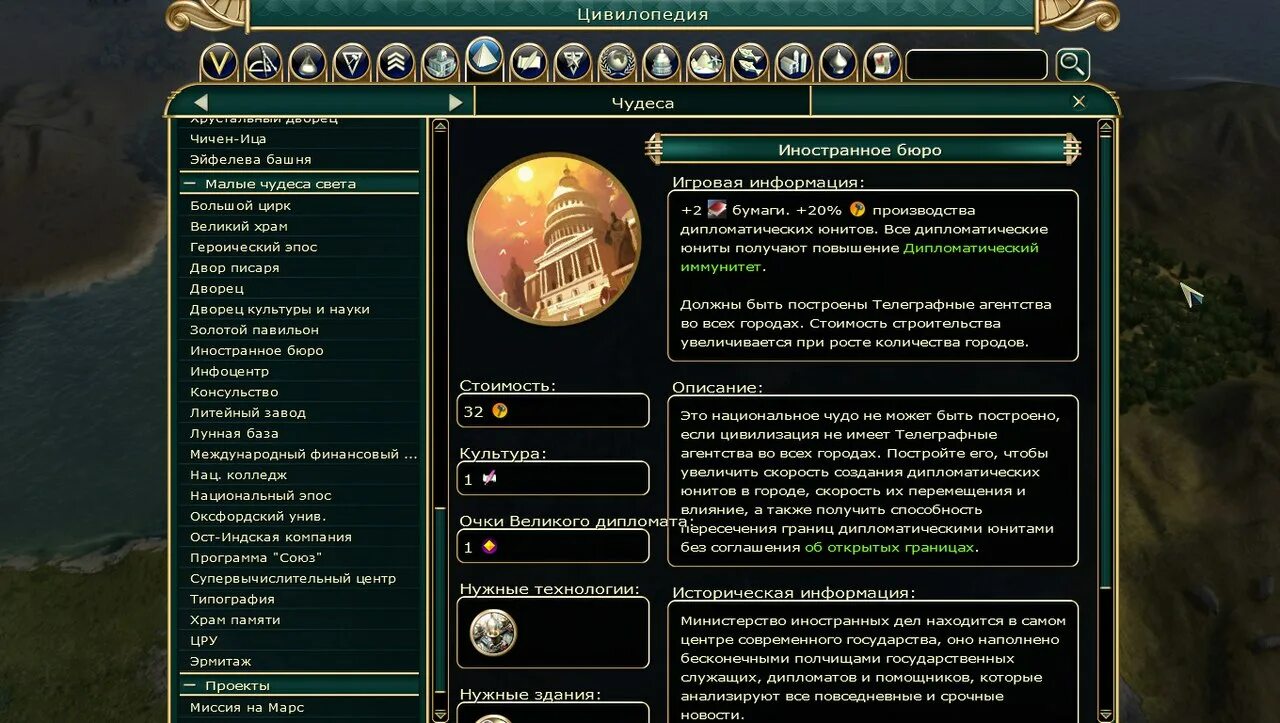Click the article scrollbar down arrow
The width and height of the screenshot is (1280, 723).
click(x=1105, y=714)
